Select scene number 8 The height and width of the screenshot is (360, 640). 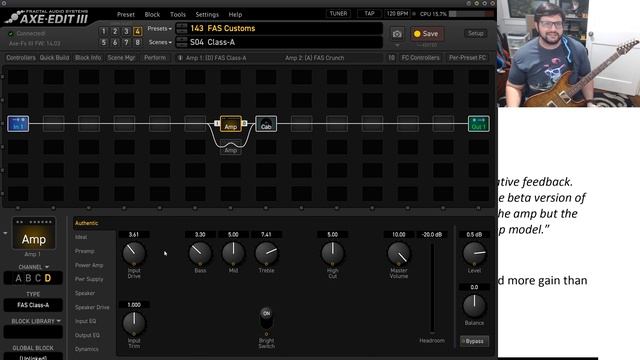coord(138,42)
